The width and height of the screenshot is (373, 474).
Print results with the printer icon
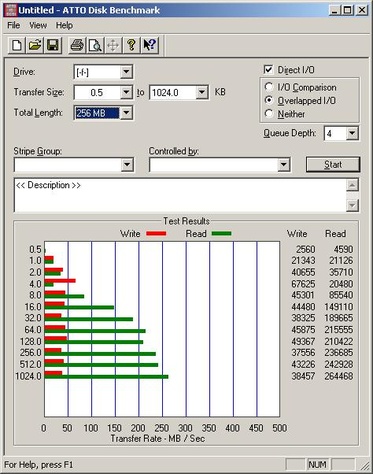pos(77,45)
